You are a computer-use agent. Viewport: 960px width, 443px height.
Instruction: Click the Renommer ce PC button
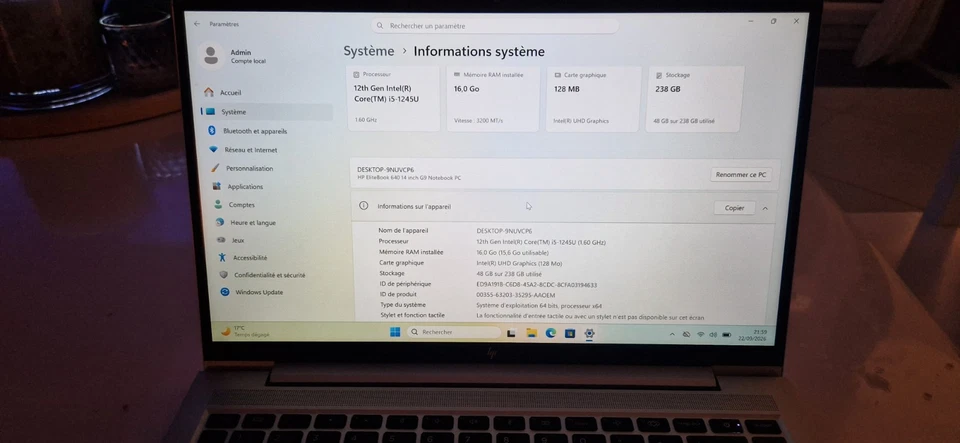741,174
